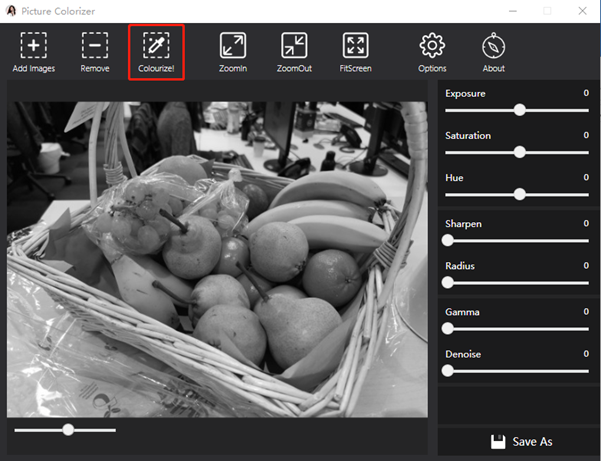
Task: Click the Sharpen slider handle
Action: click(448, 241)
